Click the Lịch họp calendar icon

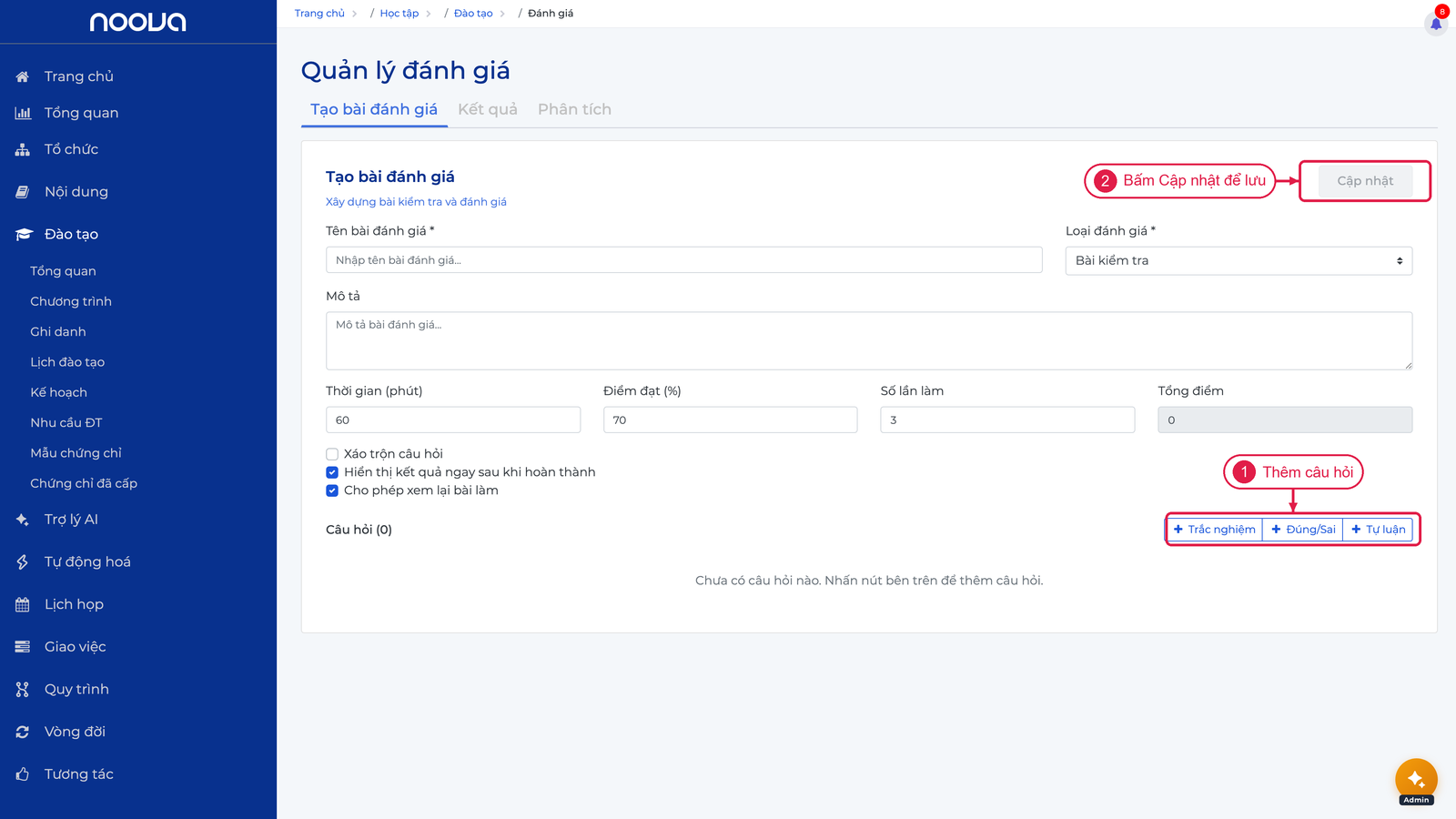coord(23,605)
